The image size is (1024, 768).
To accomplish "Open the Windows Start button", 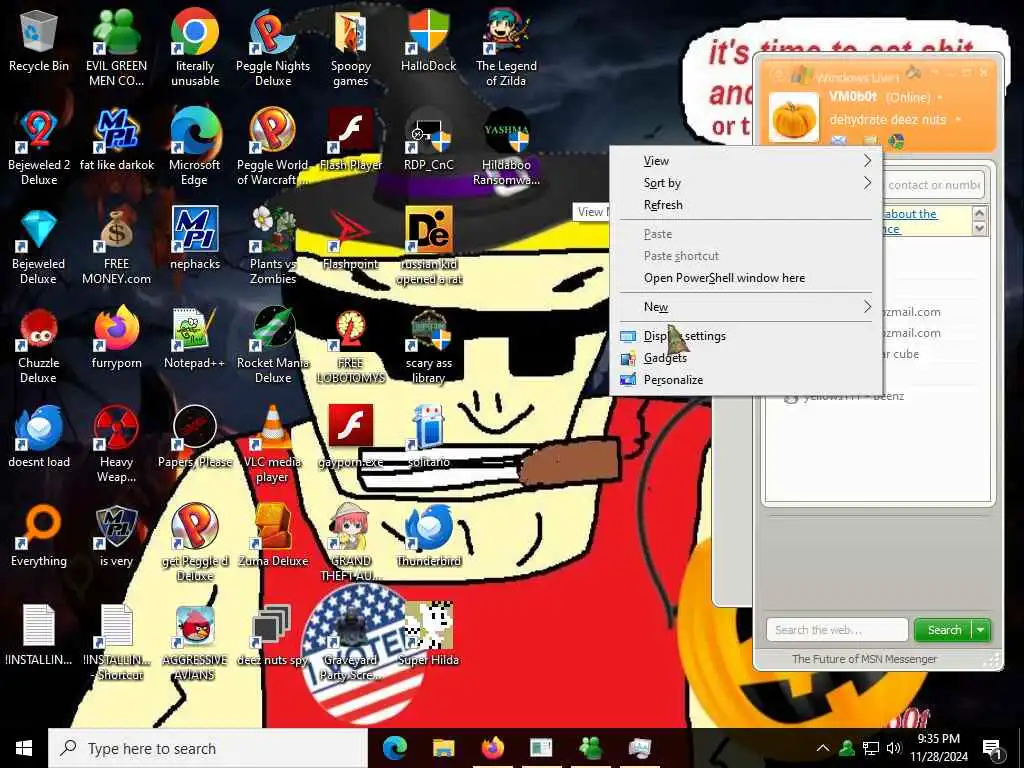I will point(24,748).
